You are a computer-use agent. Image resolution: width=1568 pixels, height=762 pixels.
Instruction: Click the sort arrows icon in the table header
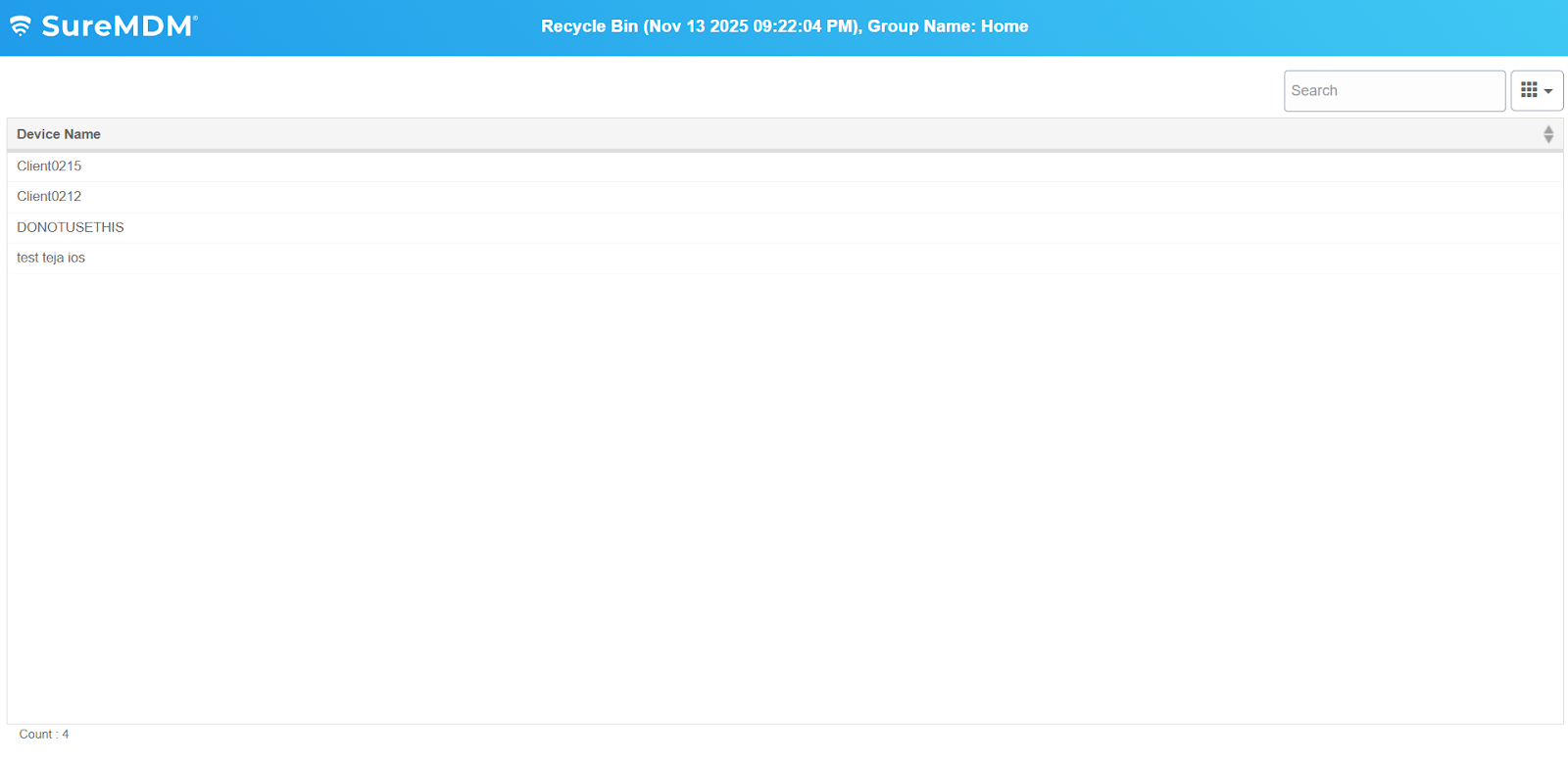(1548, 134)
